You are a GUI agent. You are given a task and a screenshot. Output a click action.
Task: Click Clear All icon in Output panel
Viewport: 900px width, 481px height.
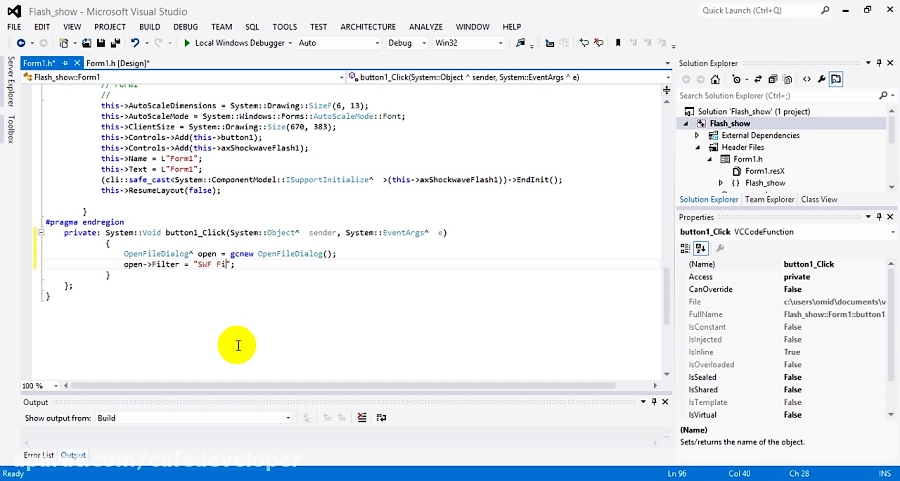pos(362,418)
